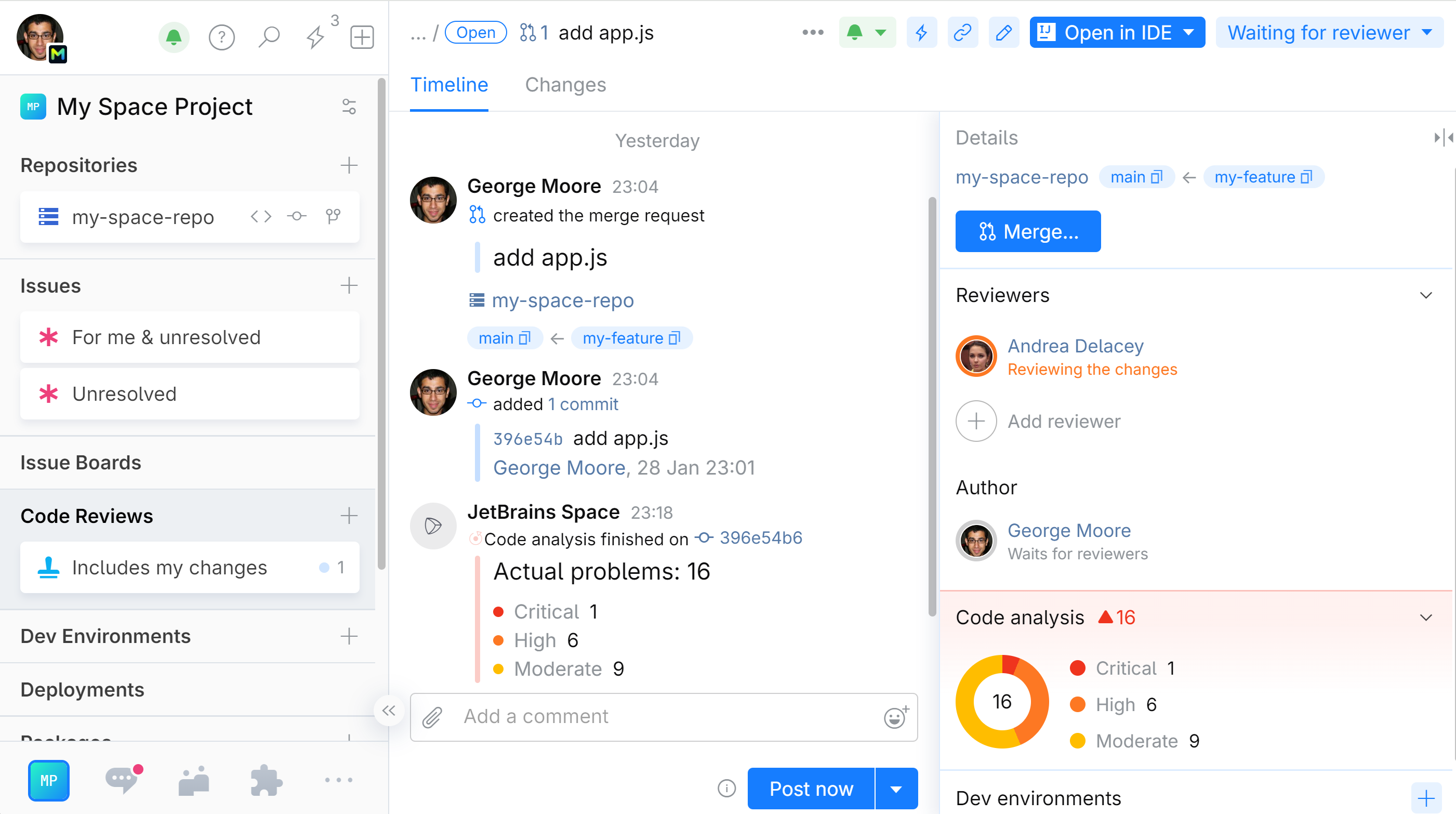Open more navigation dots in bottom bar

pos(339,780)
